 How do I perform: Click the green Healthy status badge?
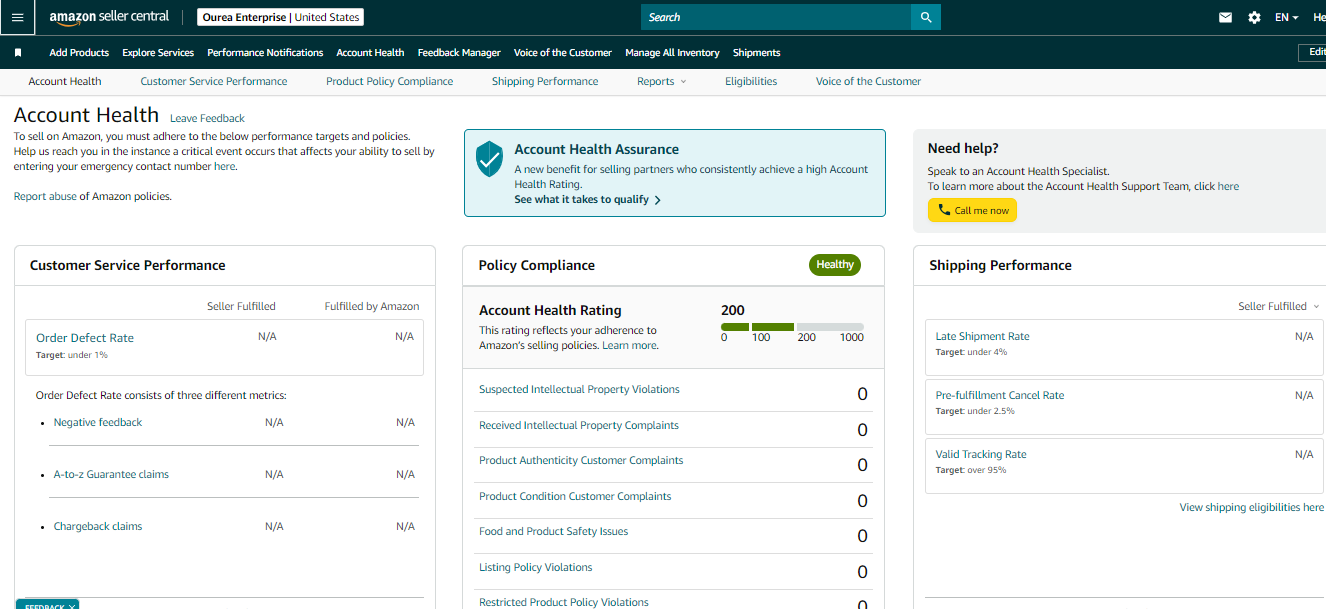click(835, 265)
